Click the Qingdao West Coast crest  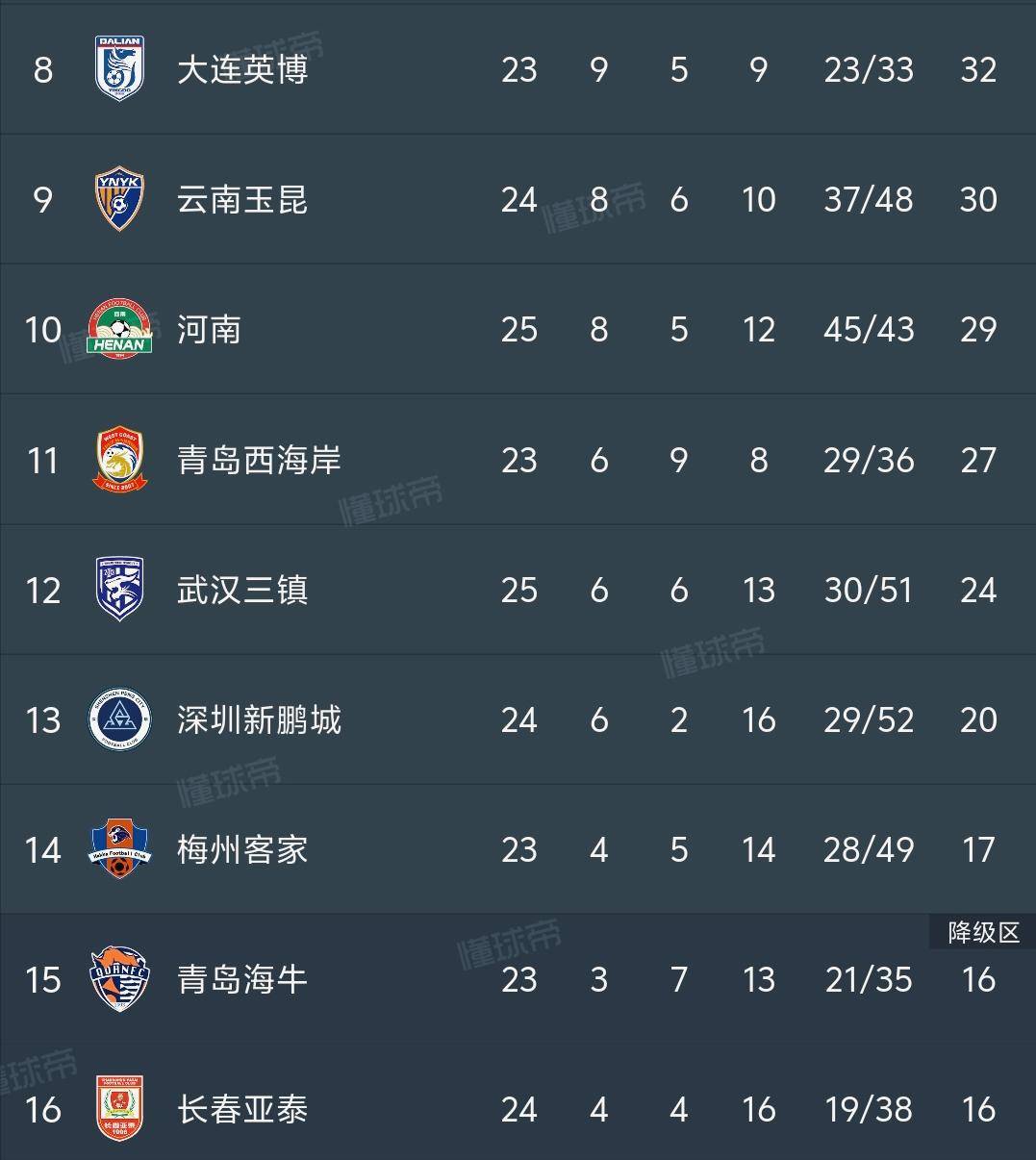[117, 460]
